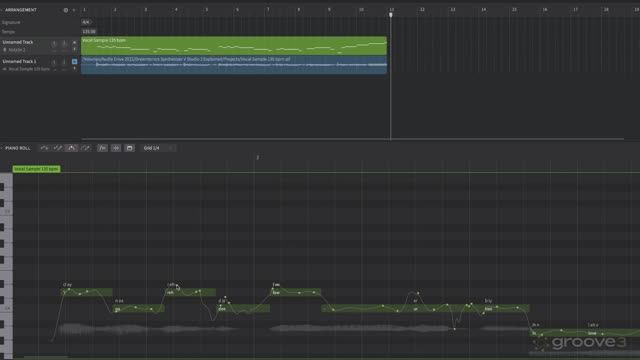
Task: Select the green Vocal Sample group label in piano roll
Action: [x=36, y=169]
